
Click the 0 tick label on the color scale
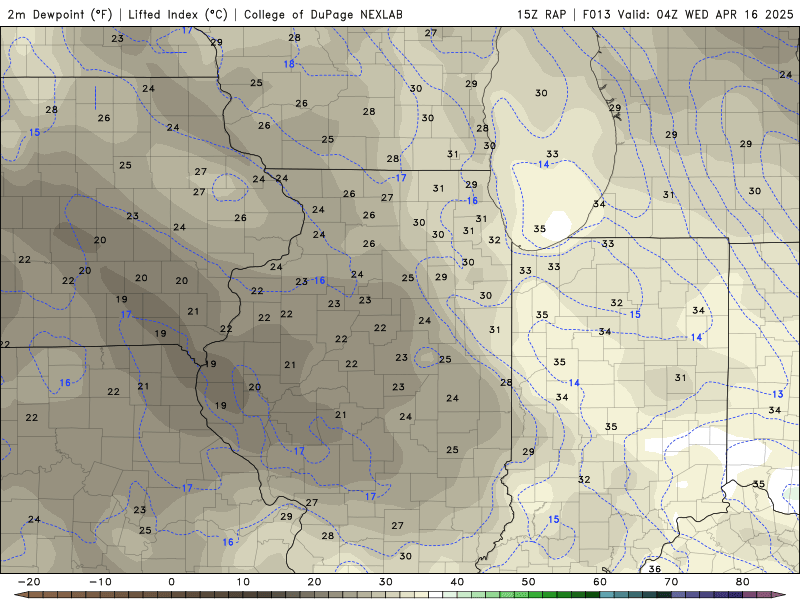coord(171,582)
